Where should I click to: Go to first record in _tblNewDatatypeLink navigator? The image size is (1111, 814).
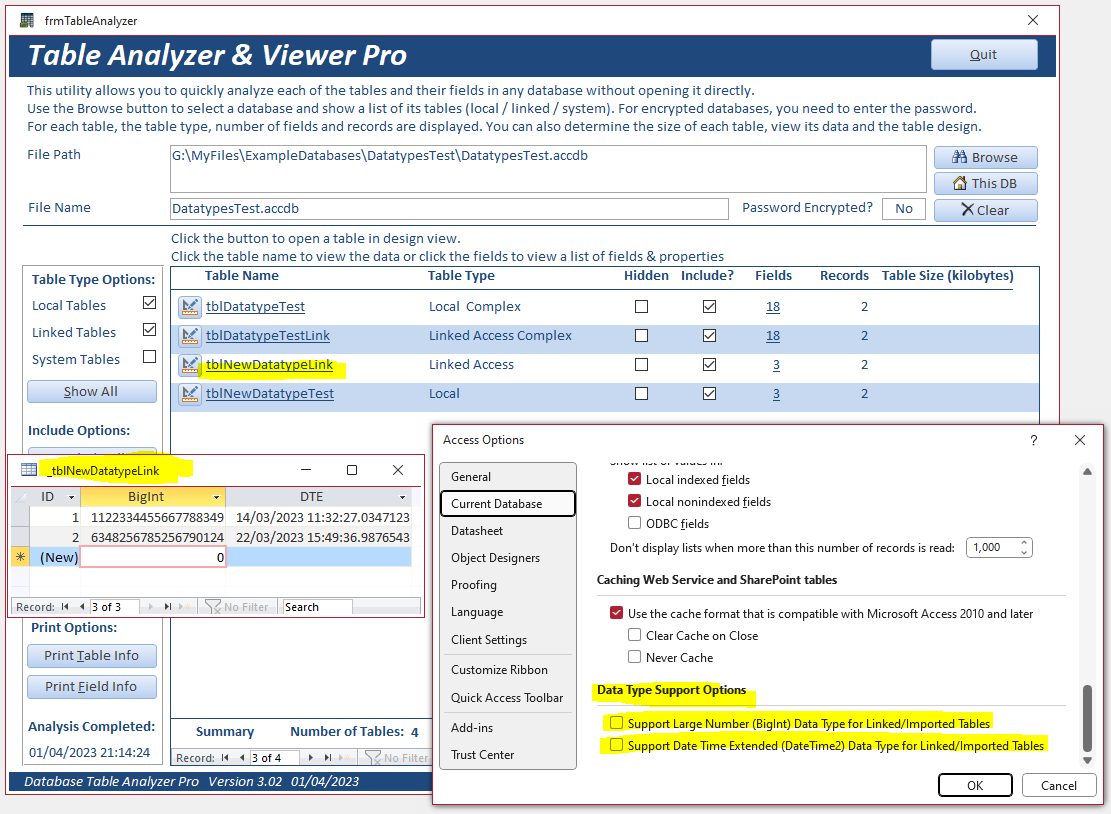click(65, 606)
